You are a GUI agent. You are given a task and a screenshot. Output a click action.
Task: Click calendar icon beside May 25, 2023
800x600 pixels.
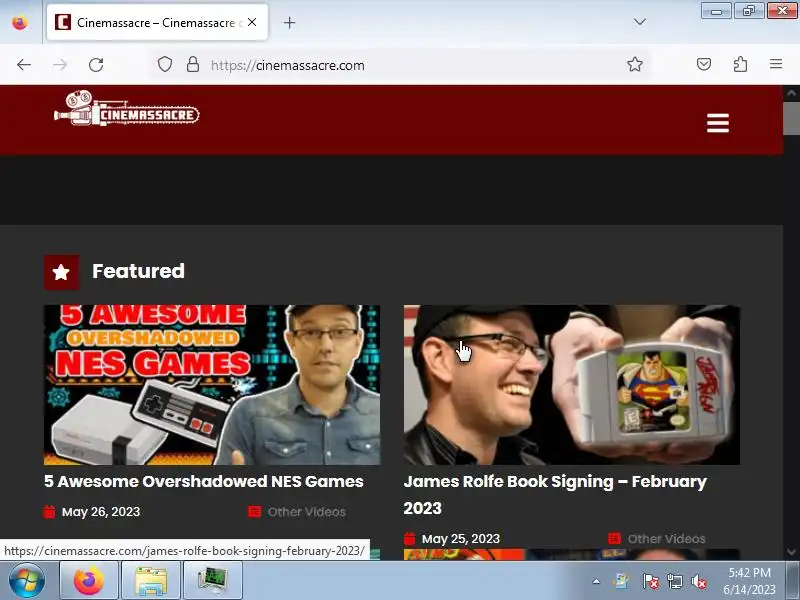(x=409, y=538)
